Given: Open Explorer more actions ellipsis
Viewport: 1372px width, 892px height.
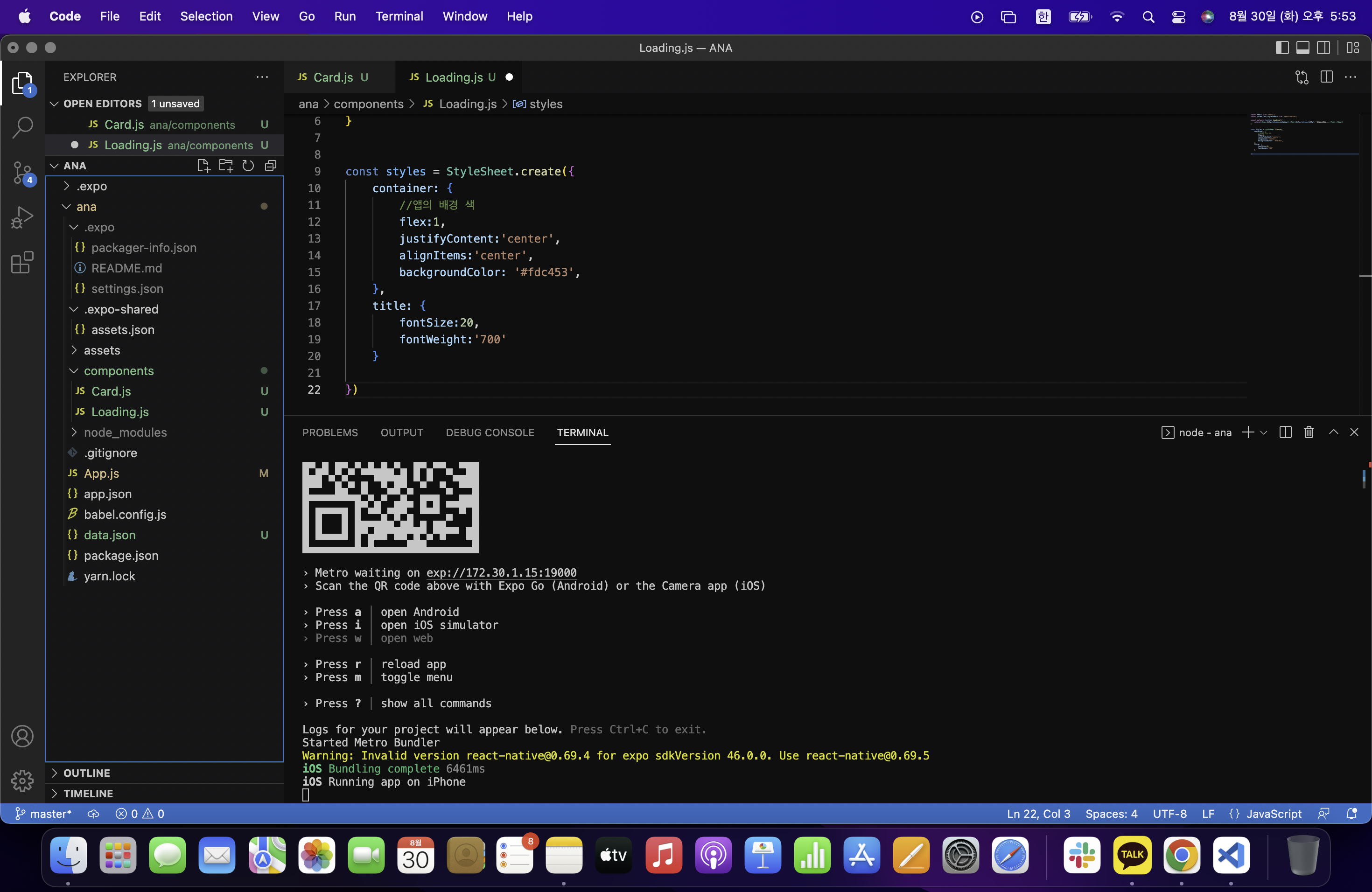Looking at the screenshot, I should [262, 77].
